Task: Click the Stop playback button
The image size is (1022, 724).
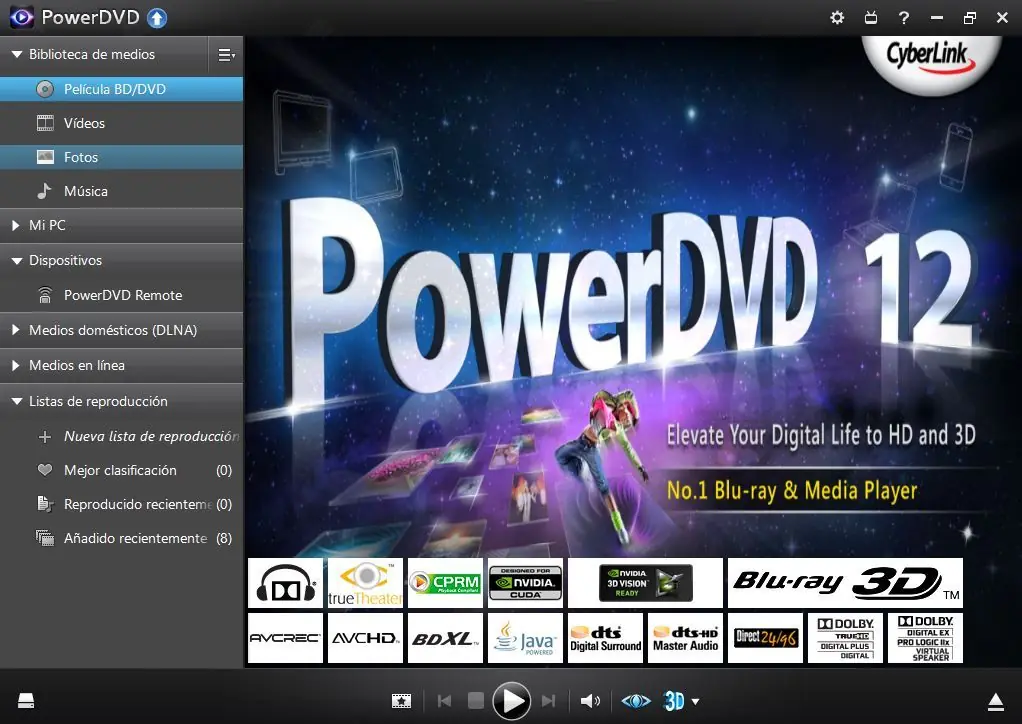Action: (x=477, y=701)
